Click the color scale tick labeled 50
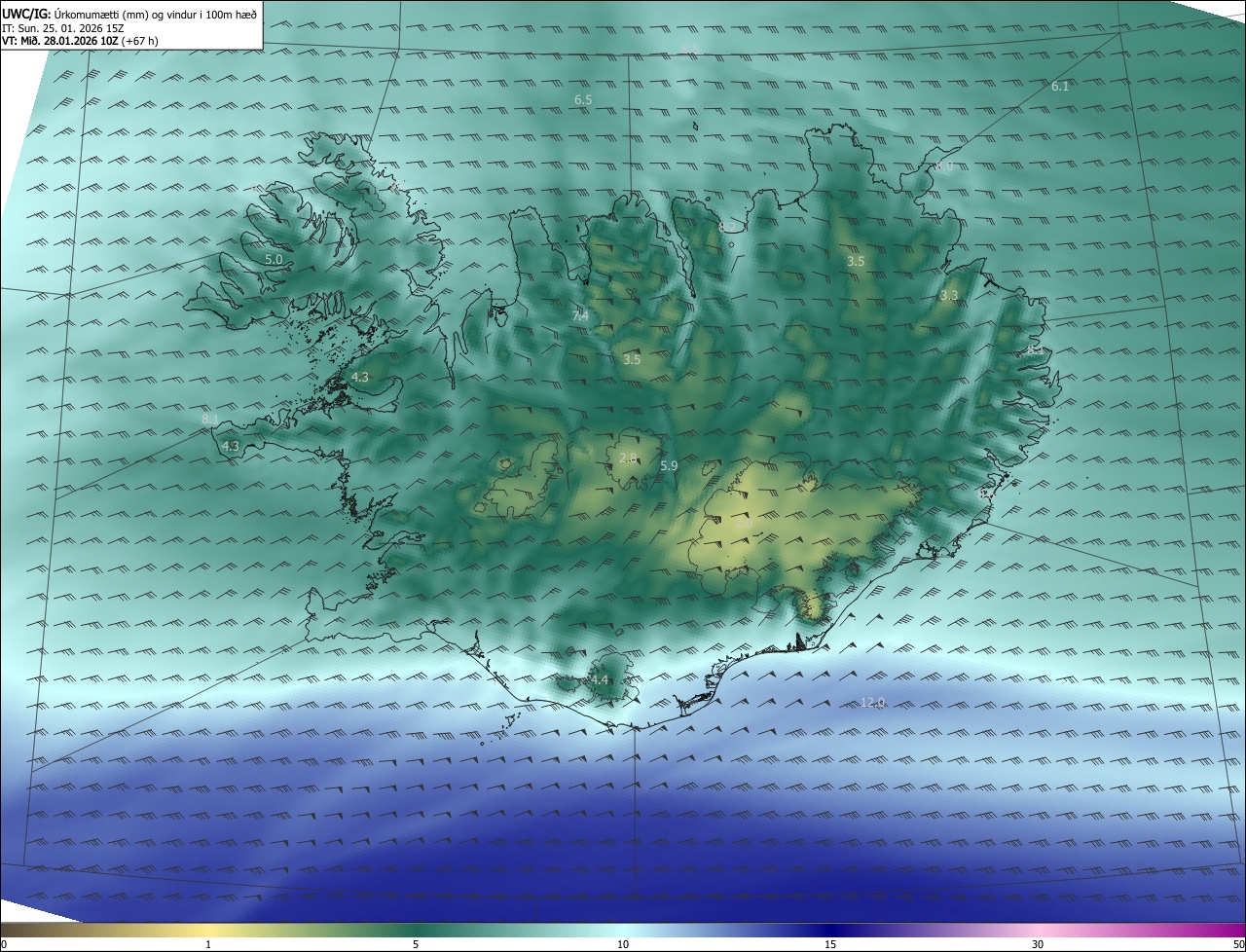Image resolution: width=1246 pixels, height=952 pixels. pos(1238,945)
